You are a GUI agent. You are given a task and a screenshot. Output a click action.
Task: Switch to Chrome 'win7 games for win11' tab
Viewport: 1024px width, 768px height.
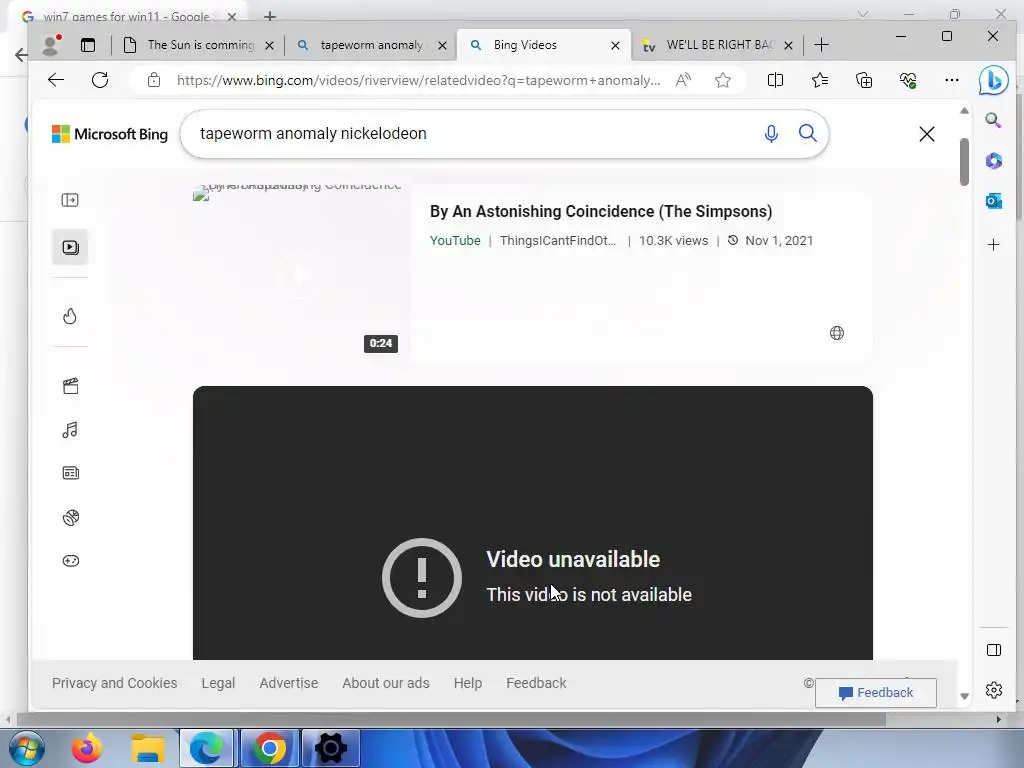(127, 16)
